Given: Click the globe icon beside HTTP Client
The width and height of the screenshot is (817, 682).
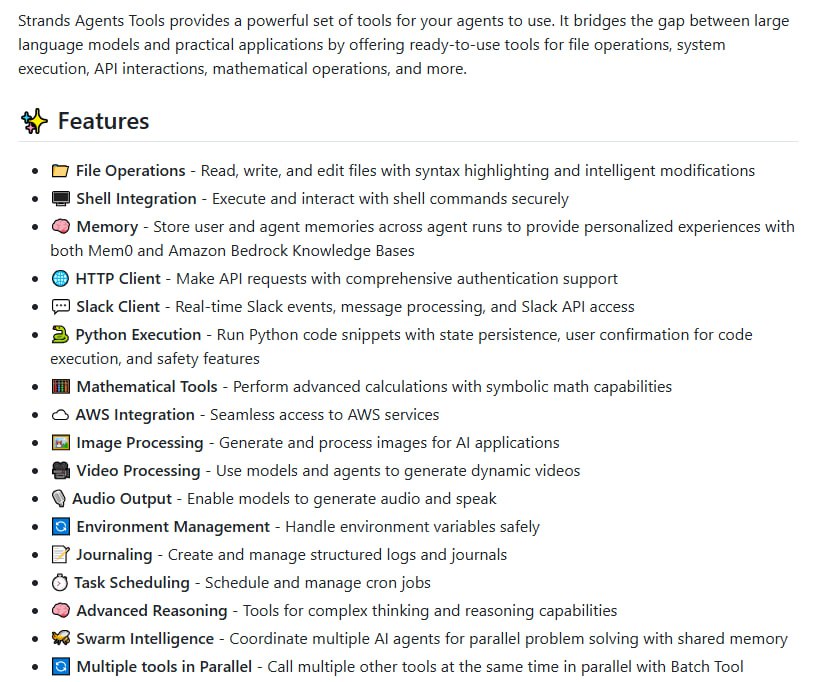Looking at the screenshot, I should (60, 279).
